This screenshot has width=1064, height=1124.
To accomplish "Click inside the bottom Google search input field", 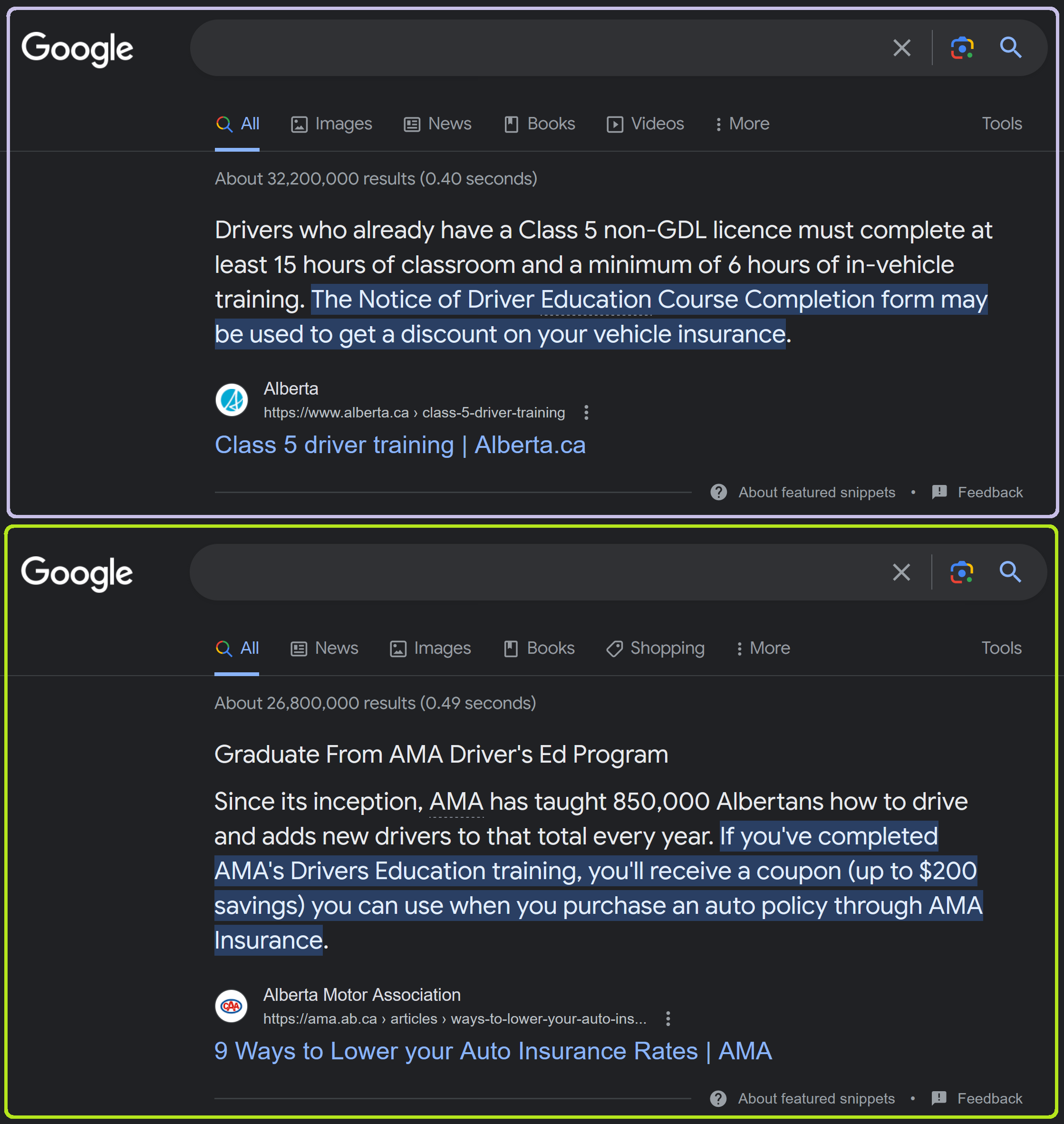I will tap(539, 572).
